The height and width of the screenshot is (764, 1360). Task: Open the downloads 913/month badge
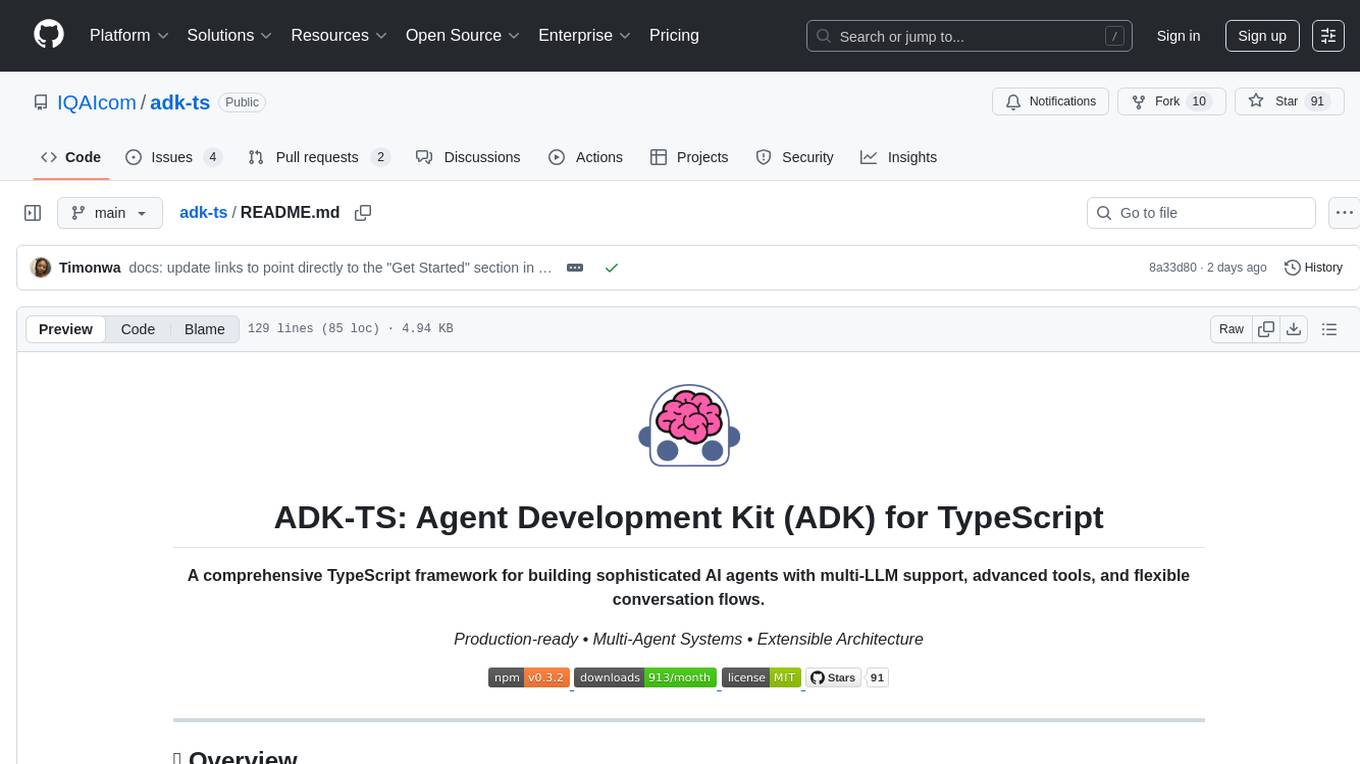click(x=645, y=677)
